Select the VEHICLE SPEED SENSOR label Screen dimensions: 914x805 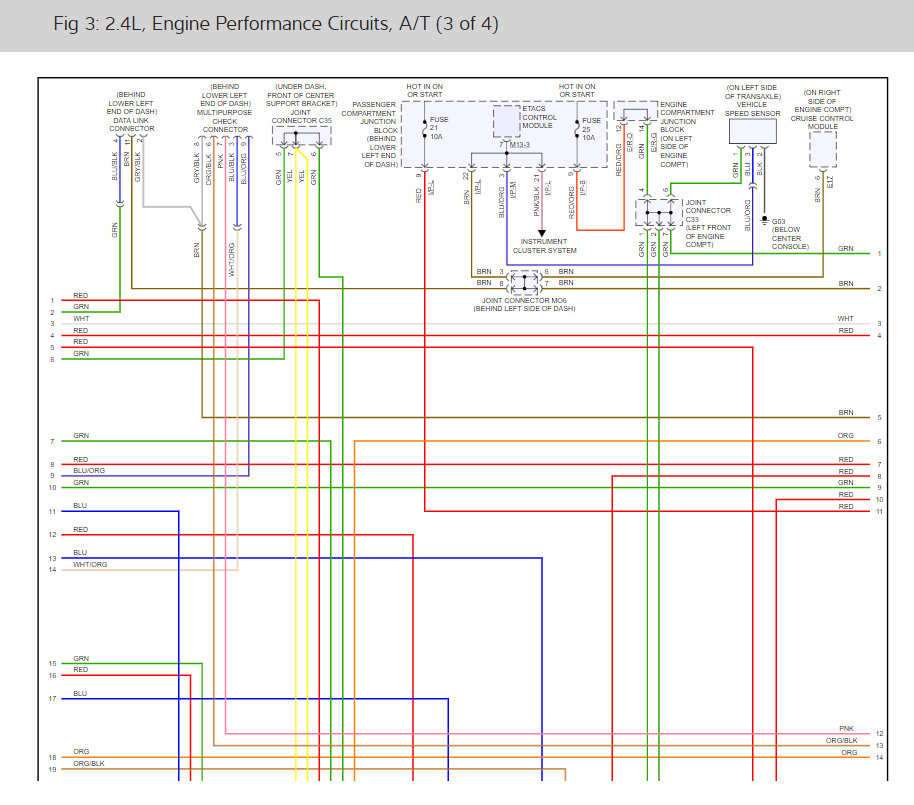point(753,109)
